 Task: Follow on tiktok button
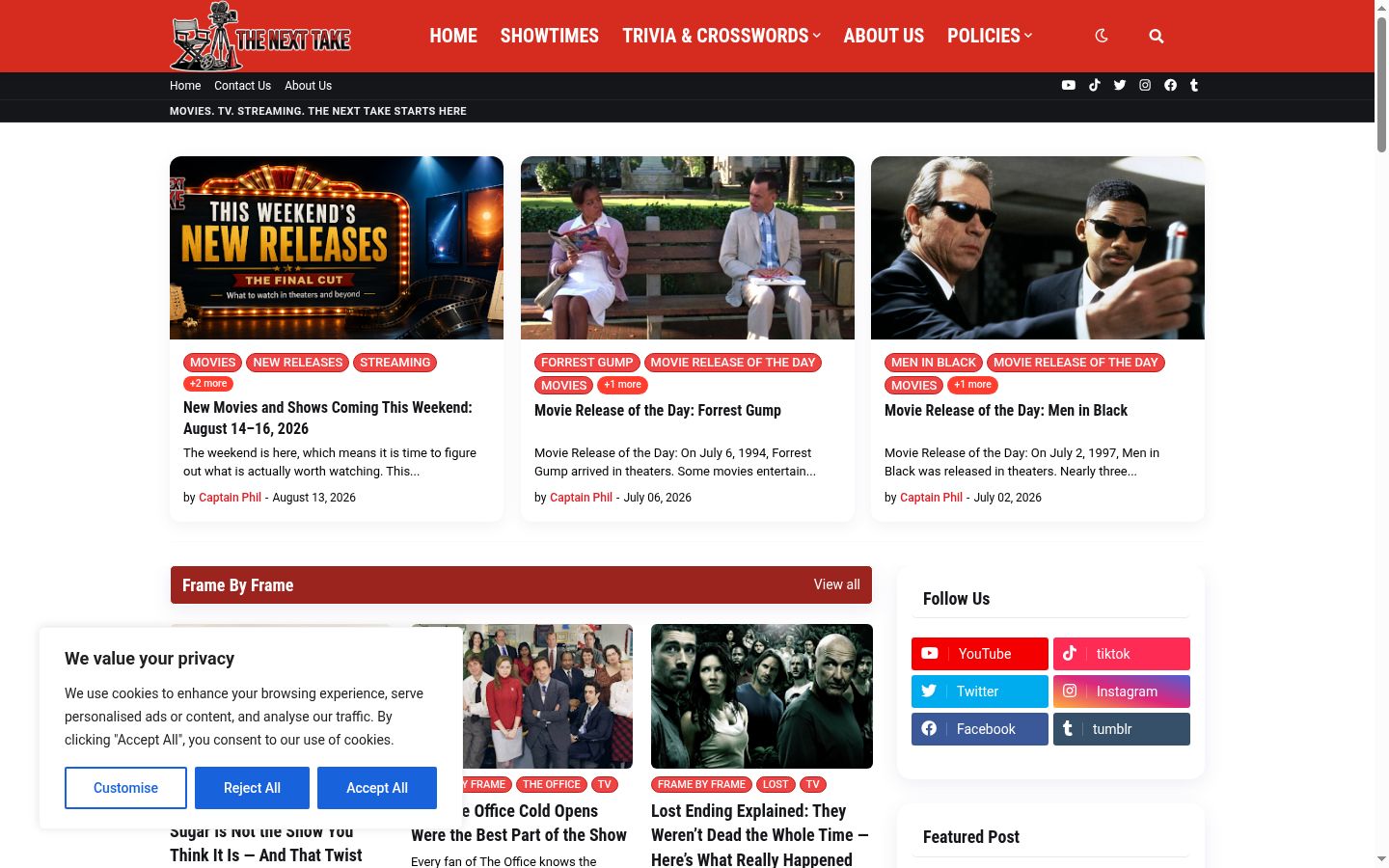(1122, 654)
